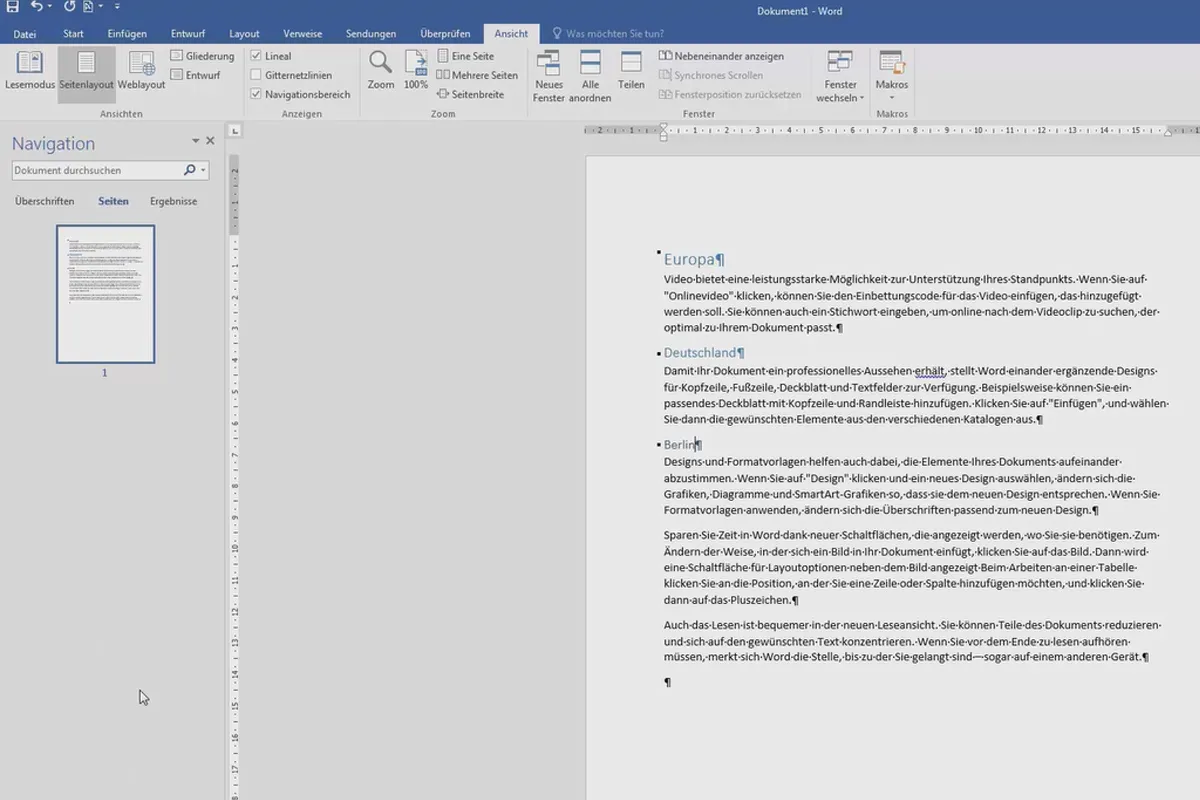Screen dimensions: 1200x800
Task: Click the tab selector at ruler corner
Action: click(234, 130)
